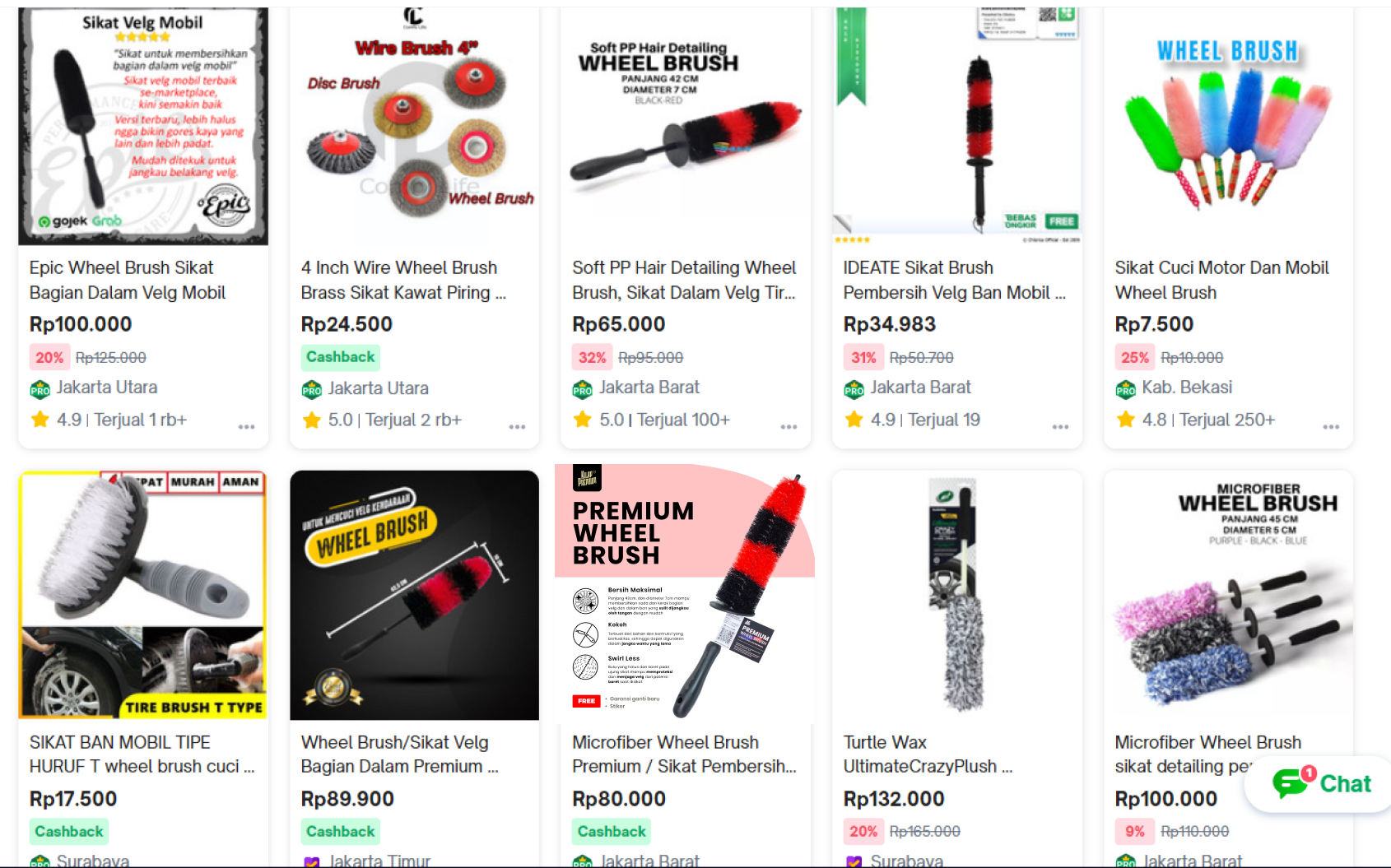Open Epic Wheel Brush product image
Screen dimensions: 1391x868
143,127
